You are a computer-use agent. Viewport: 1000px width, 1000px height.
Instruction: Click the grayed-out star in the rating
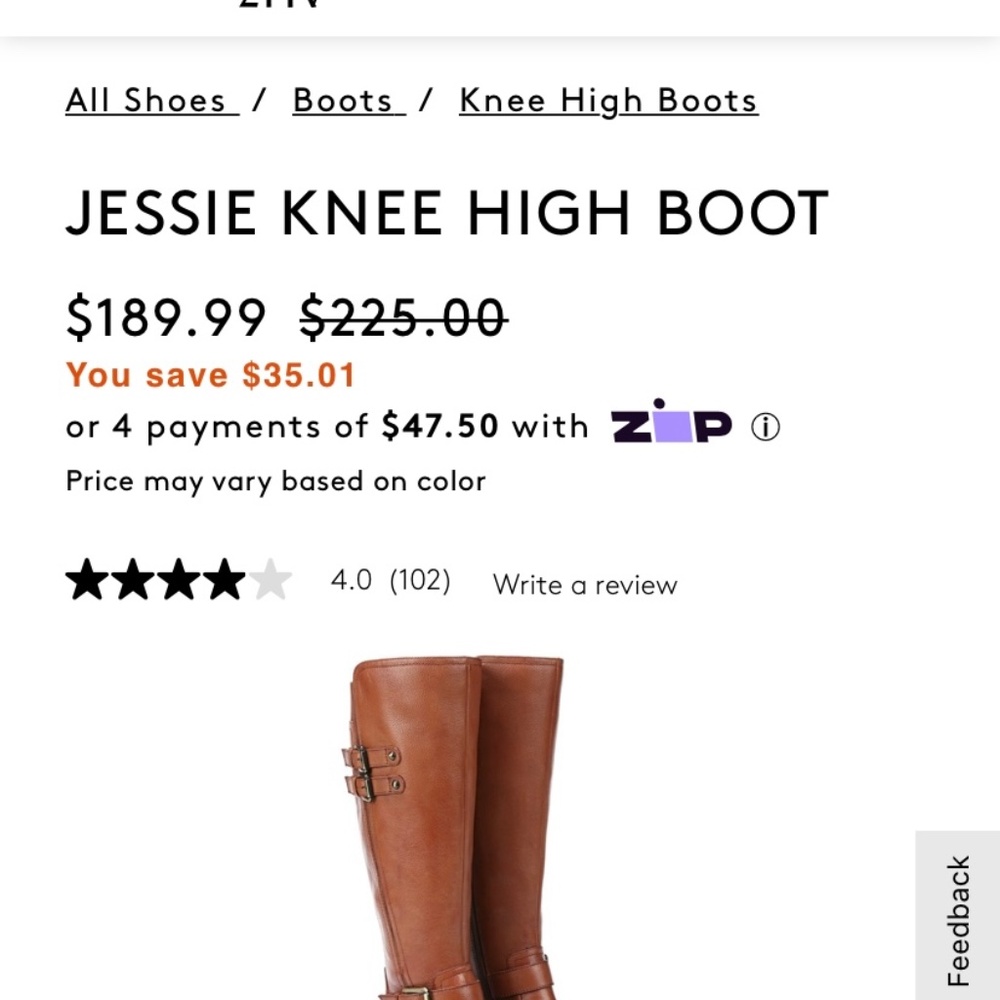271,580
